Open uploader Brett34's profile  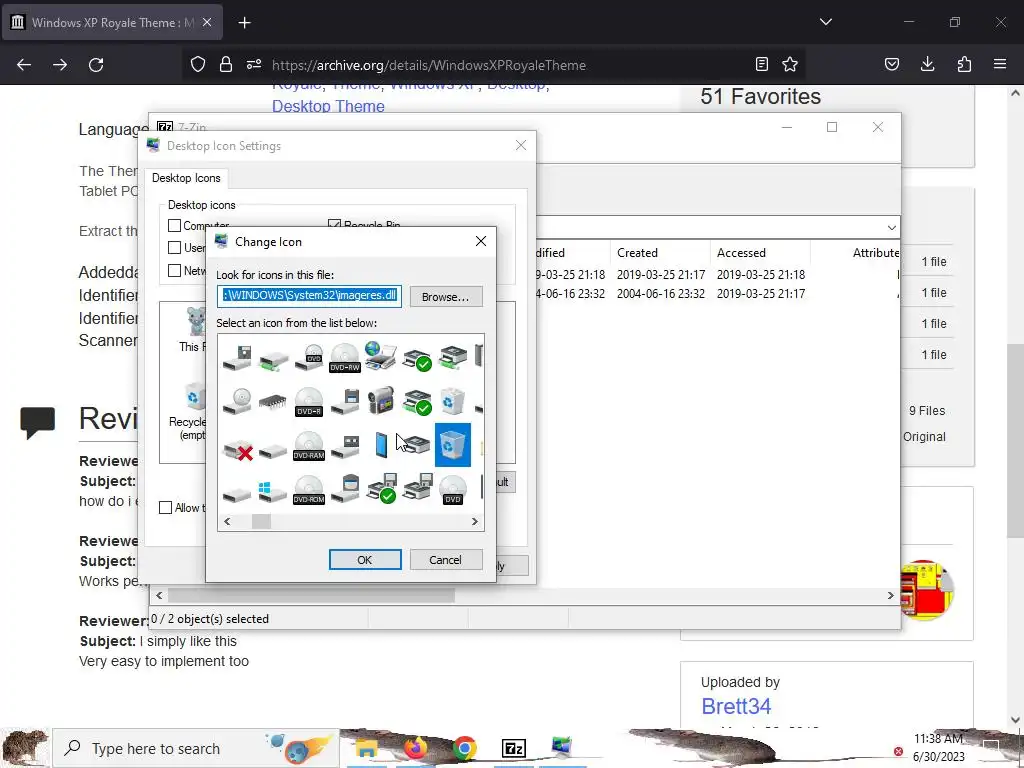[x=736, y=707]
